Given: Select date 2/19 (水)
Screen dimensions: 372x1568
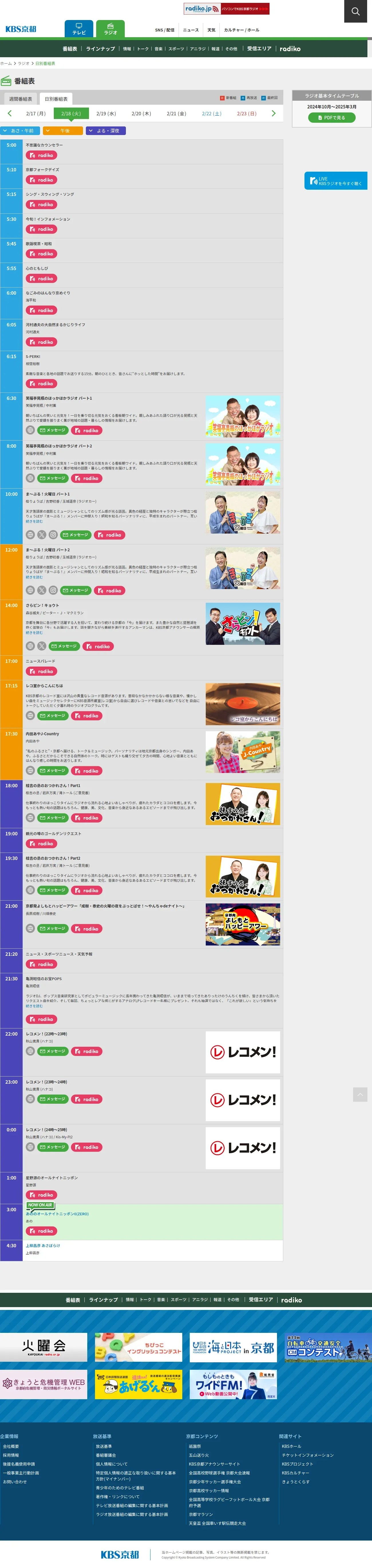Looking at the screenshot, I should [x=106, y=114].
